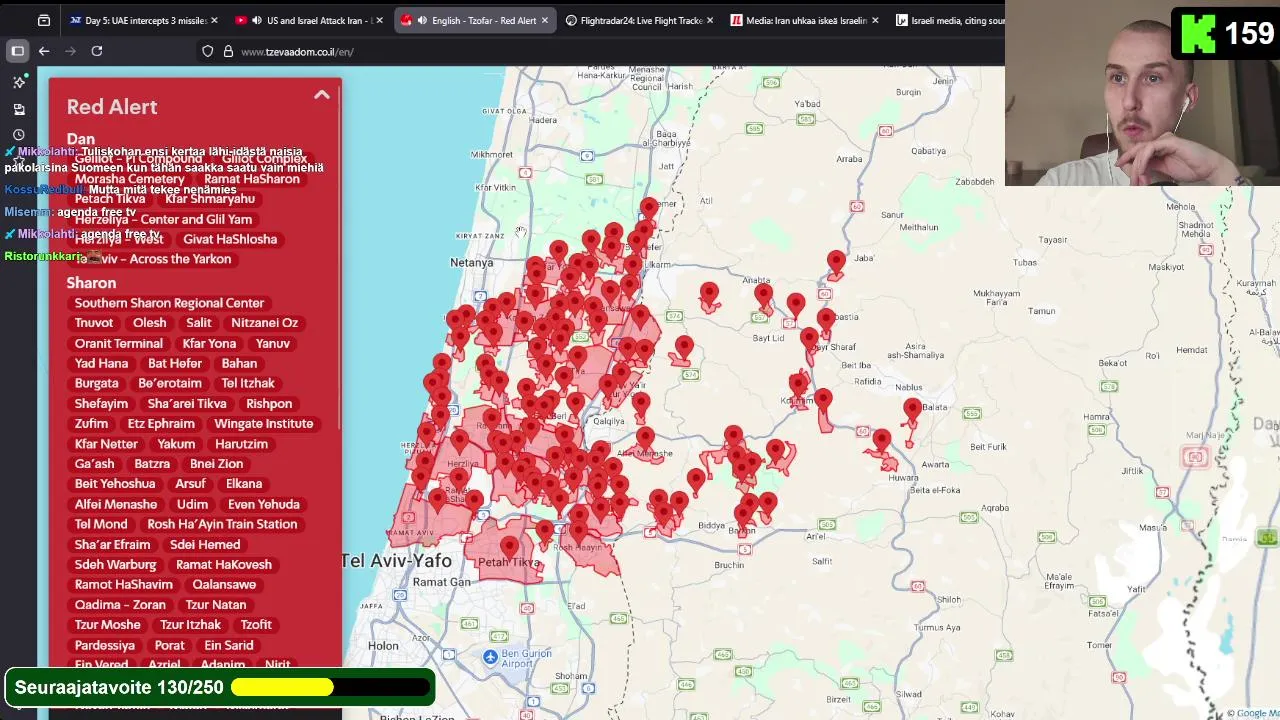Mute audio on Tzofar Red Alert tab
1280x720 pixels.
coord(422,20)
